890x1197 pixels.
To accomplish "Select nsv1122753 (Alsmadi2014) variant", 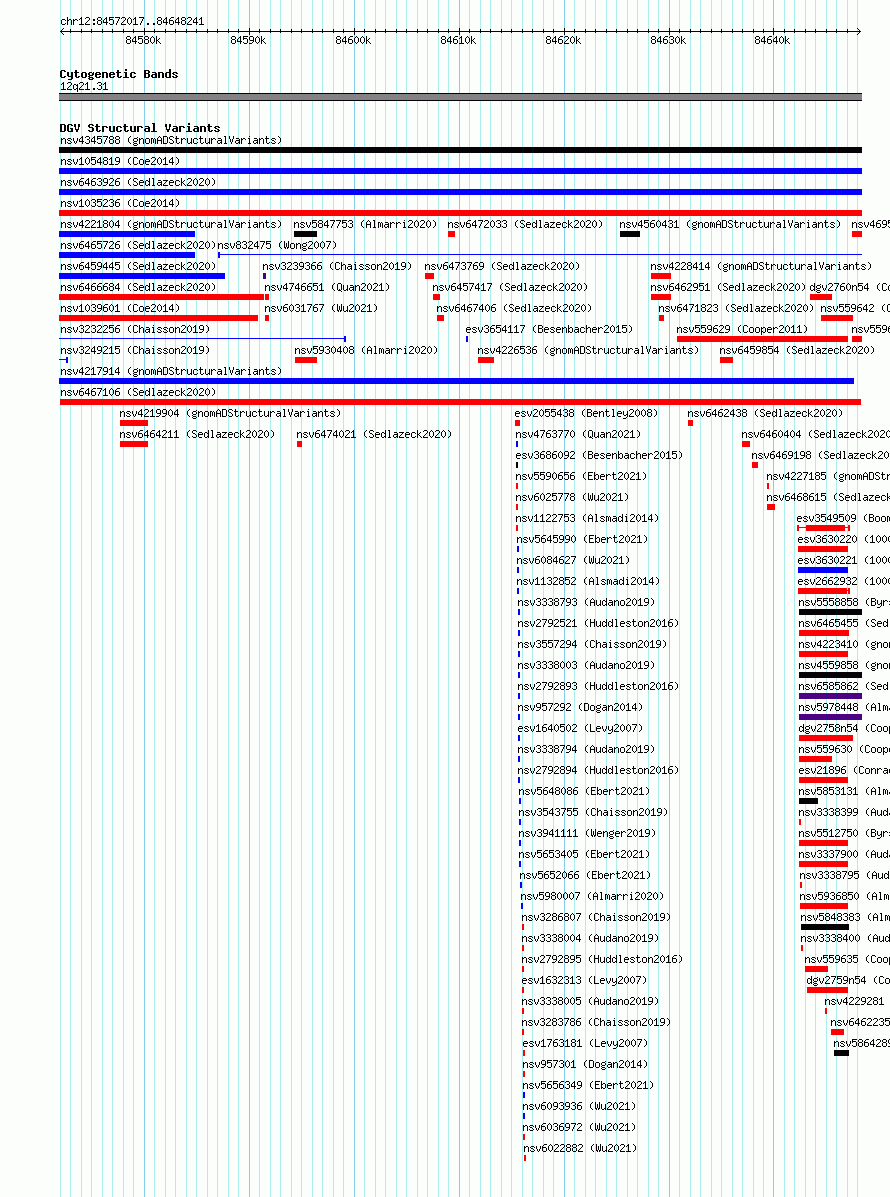I will 588,518.
